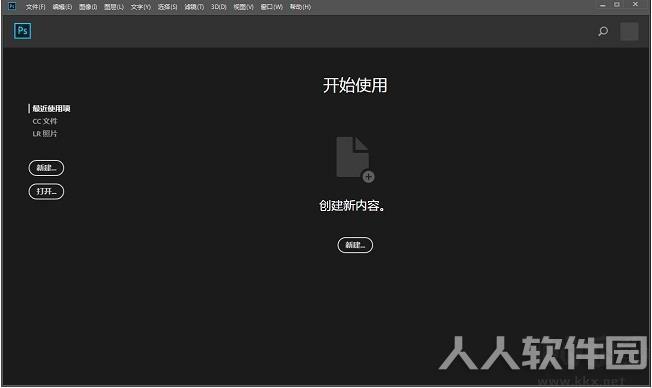Click the 新建... button in left sidebar
This screenshot has width=652, height=388.
(46, 168)
